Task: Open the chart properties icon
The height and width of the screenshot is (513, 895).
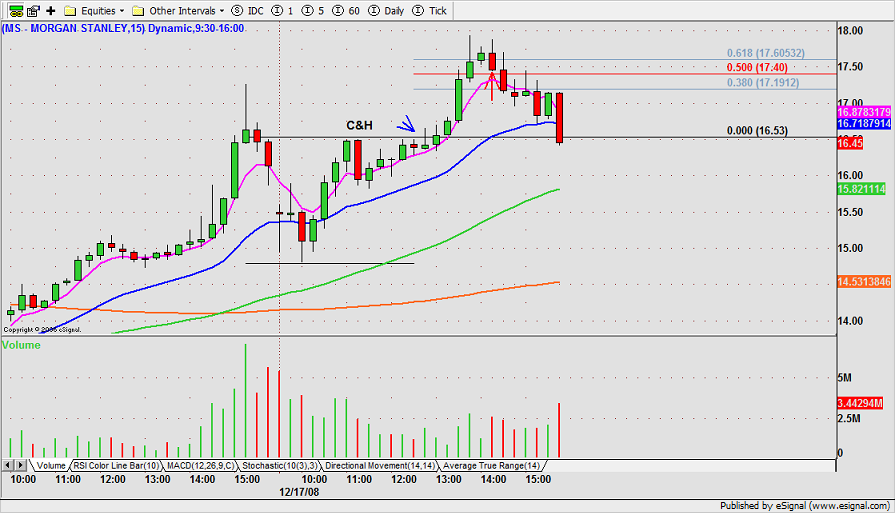Action: pyautogui.click(x=34, y=10)
